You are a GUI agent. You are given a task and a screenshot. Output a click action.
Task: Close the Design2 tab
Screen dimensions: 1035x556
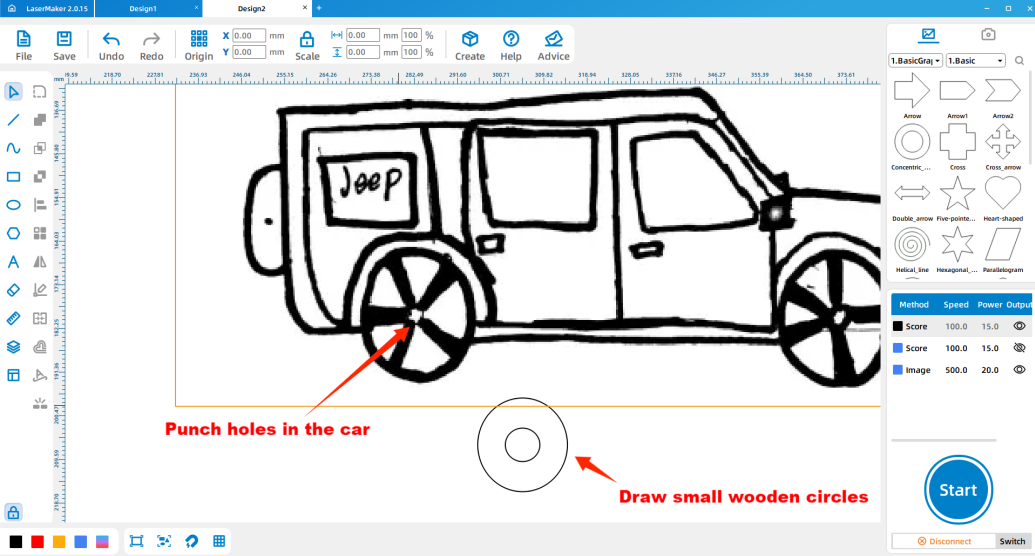click(305, 8)
